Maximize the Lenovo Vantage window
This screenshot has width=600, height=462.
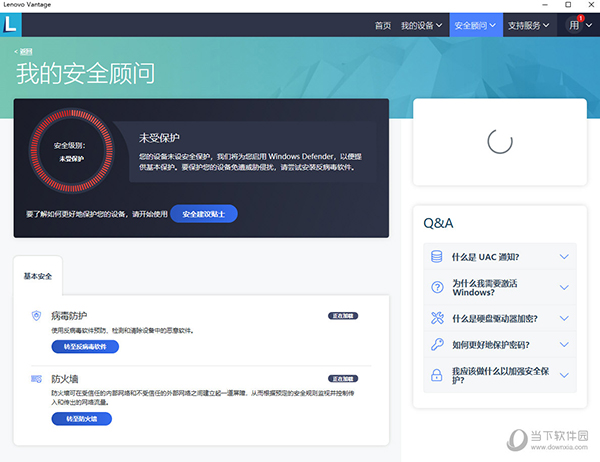tap(568, 5)
